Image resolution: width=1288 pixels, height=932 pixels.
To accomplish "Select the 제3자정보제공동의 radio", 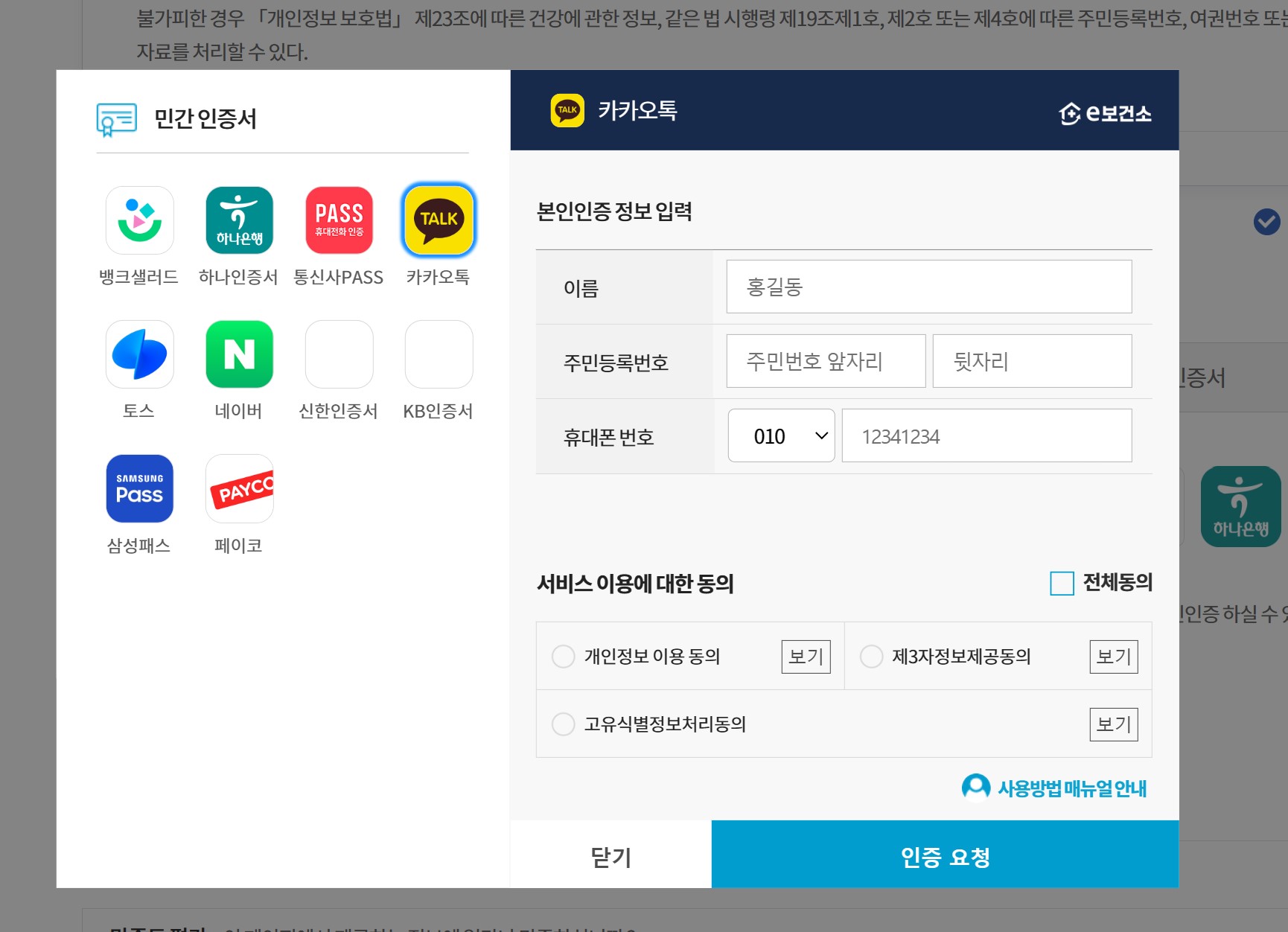I will 871,657.
